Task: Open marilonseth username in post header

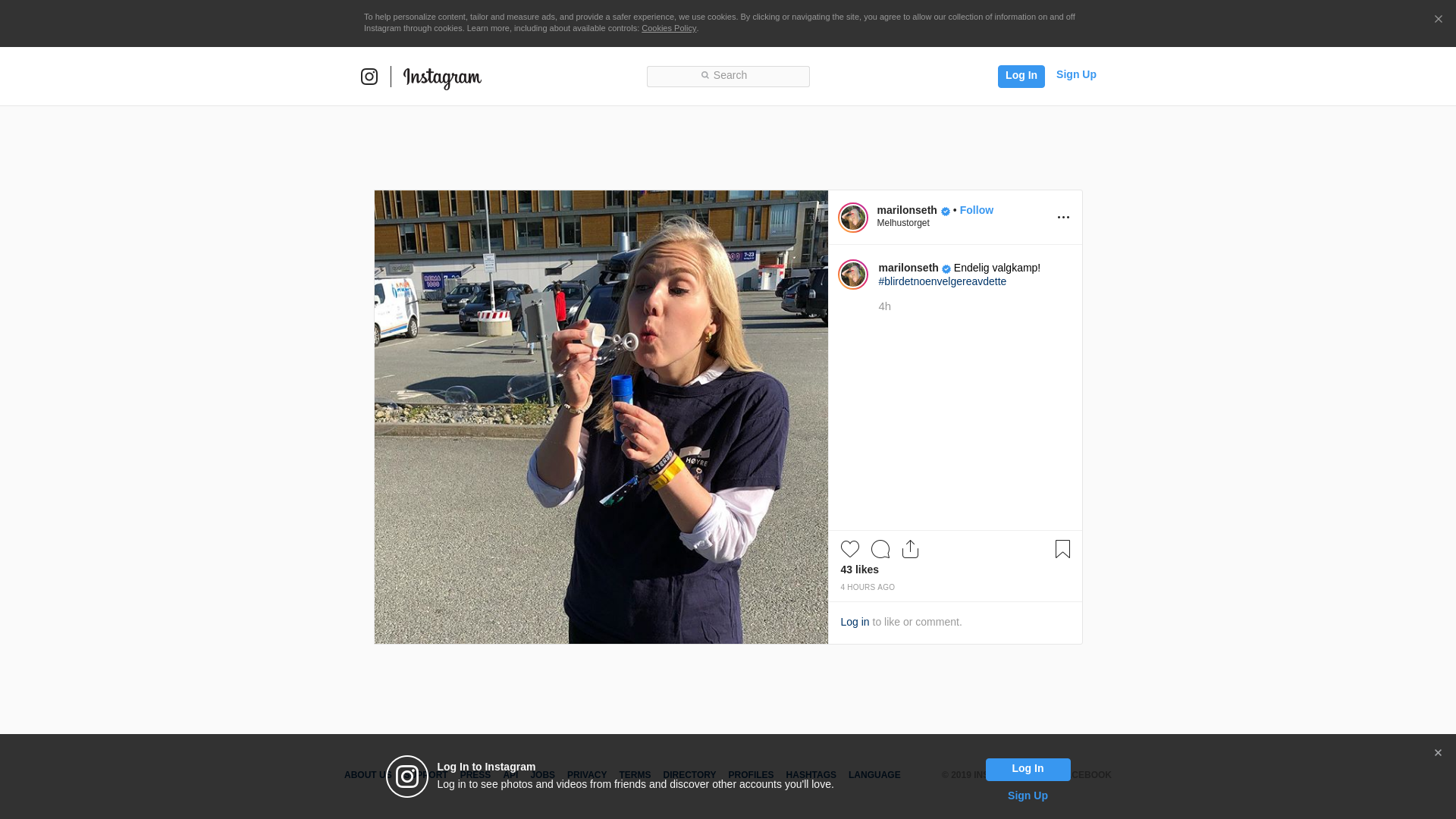Action: pyautogui.click(x=907, y=210)
